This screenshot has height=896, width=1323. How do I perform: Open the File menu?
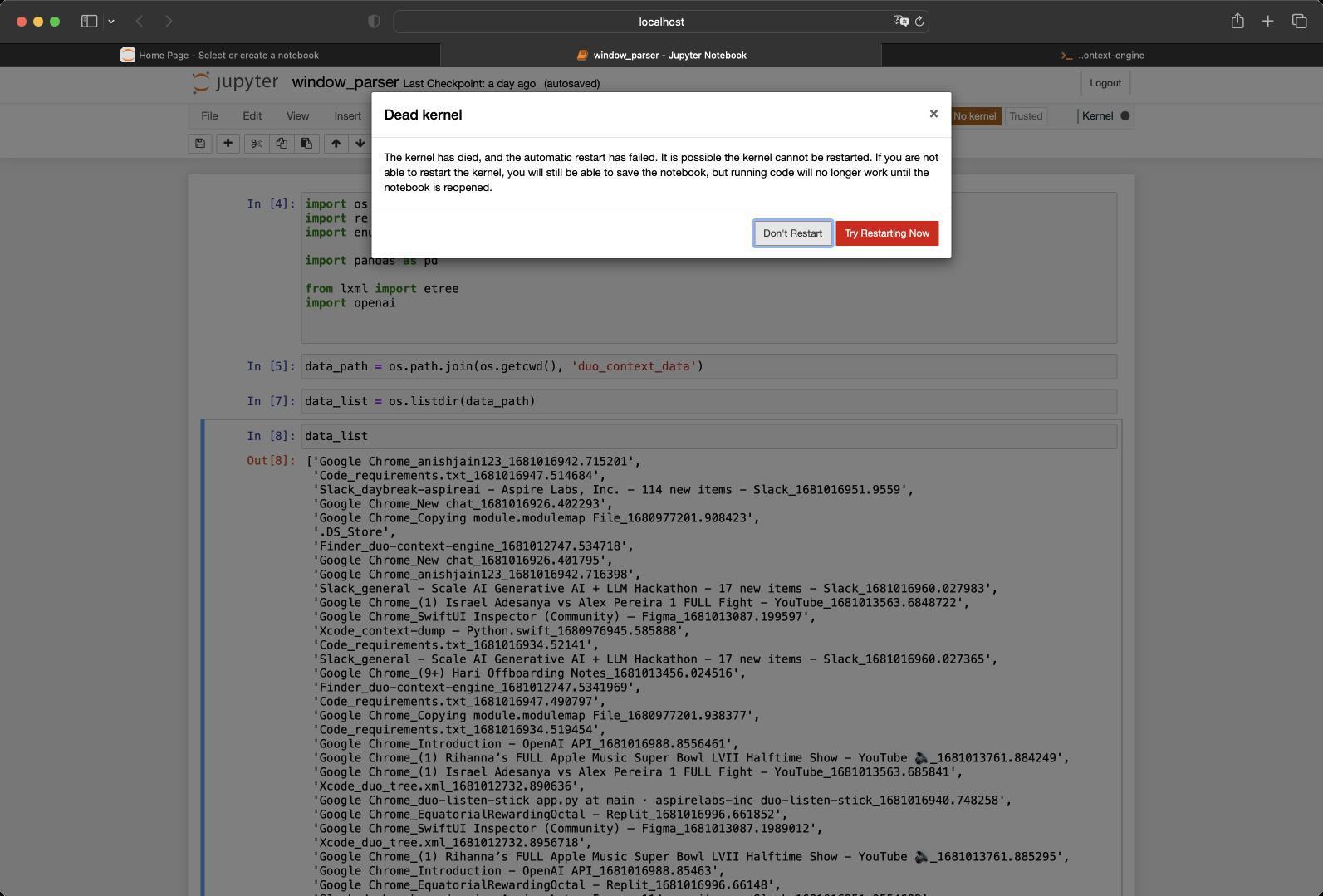coord(209,116)
